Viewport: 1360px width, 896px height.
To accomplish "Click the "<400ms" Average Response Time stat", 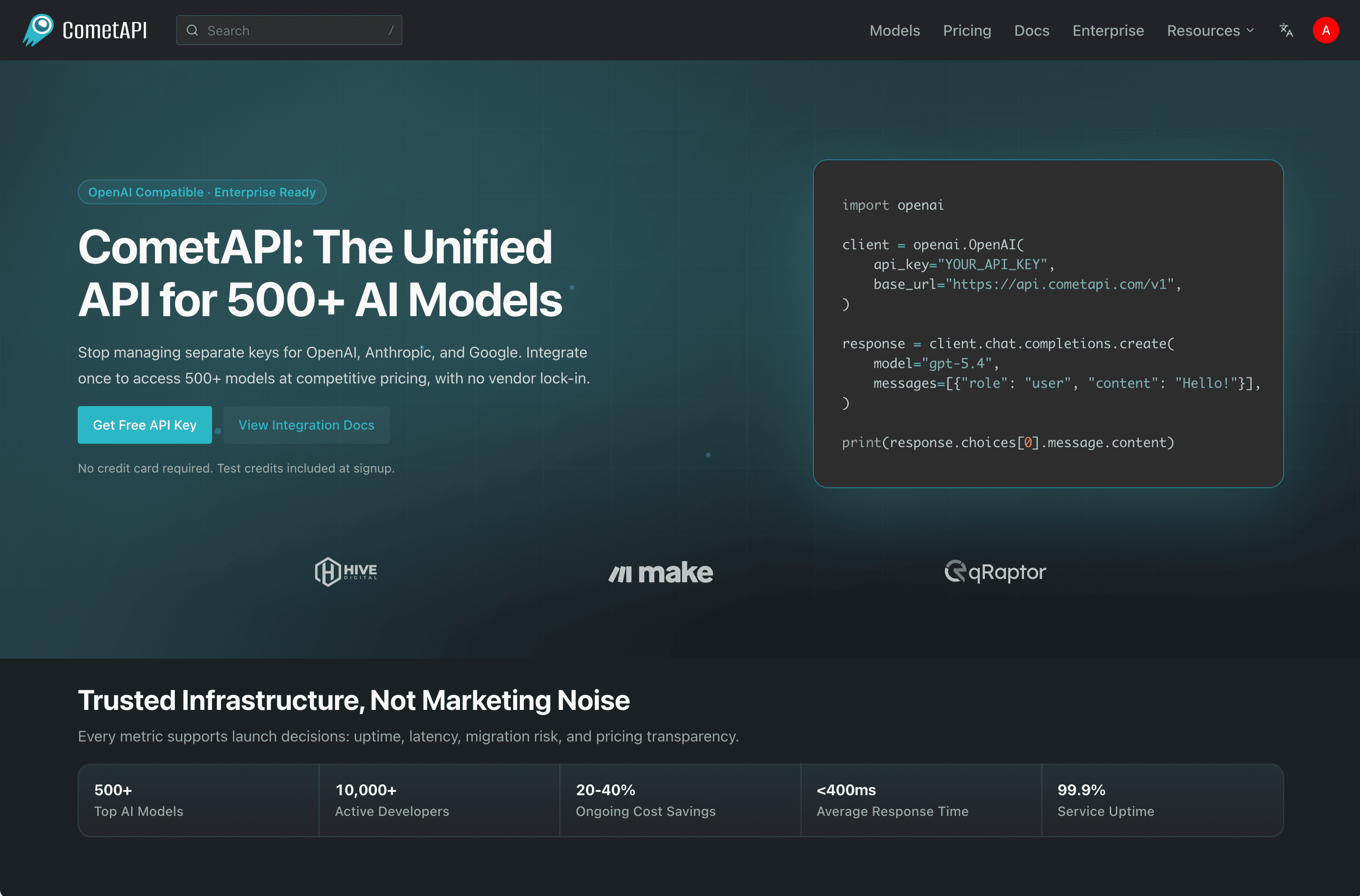I will point(921,800).
